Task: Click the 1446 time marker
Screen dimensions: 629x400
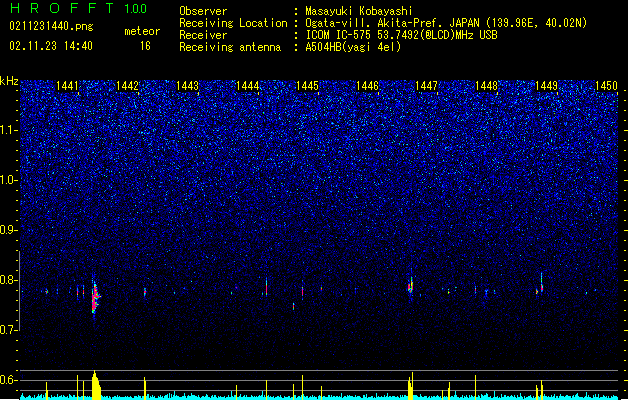Action: 367,86
